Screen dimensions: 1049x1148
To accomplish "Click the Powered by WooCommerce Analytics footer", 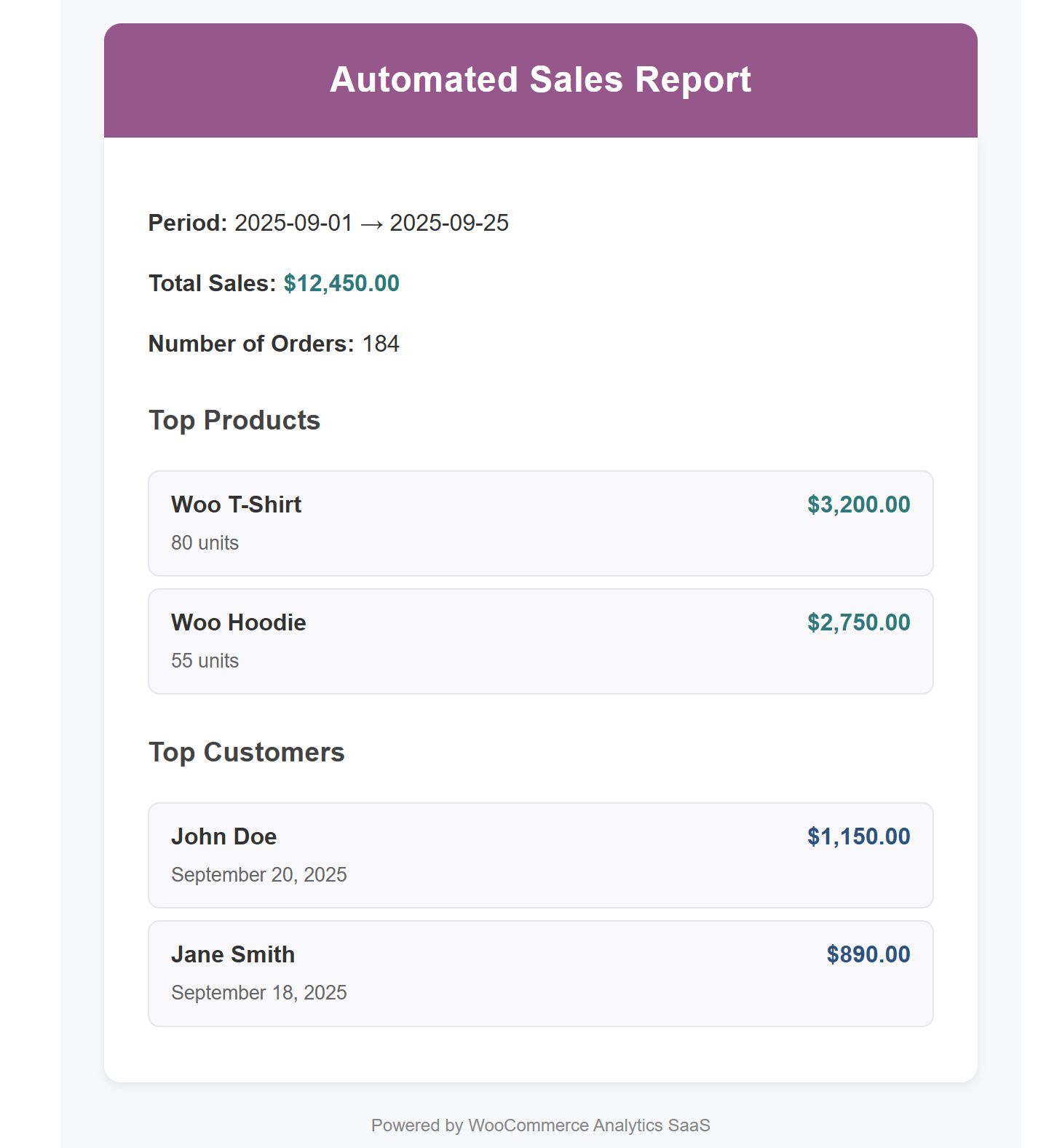I will click(540, 1125).
